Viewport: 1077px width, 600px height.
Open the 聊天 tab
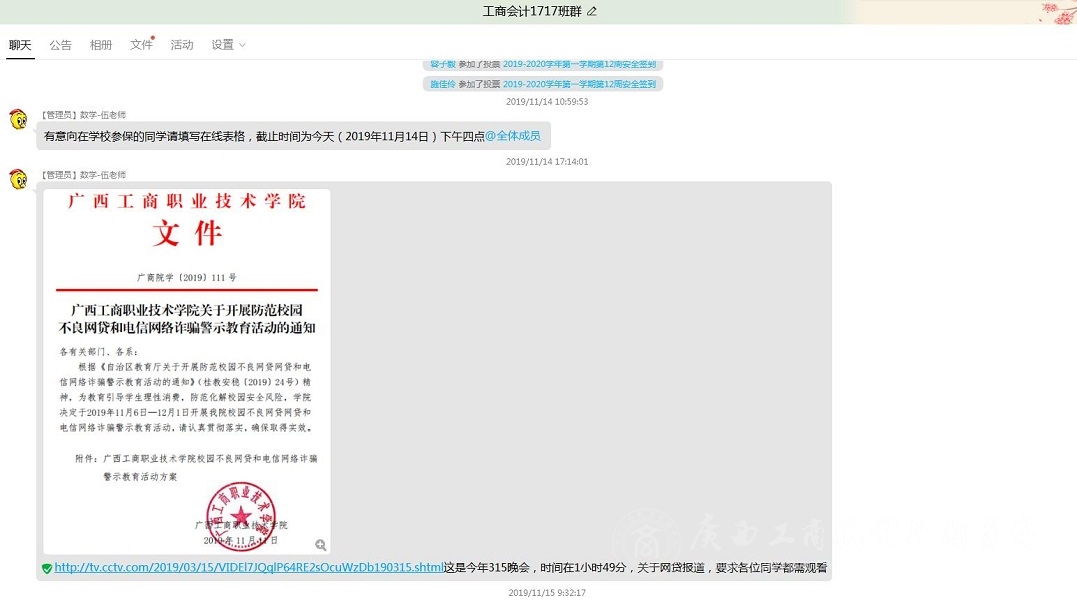[x=20, y=45]
